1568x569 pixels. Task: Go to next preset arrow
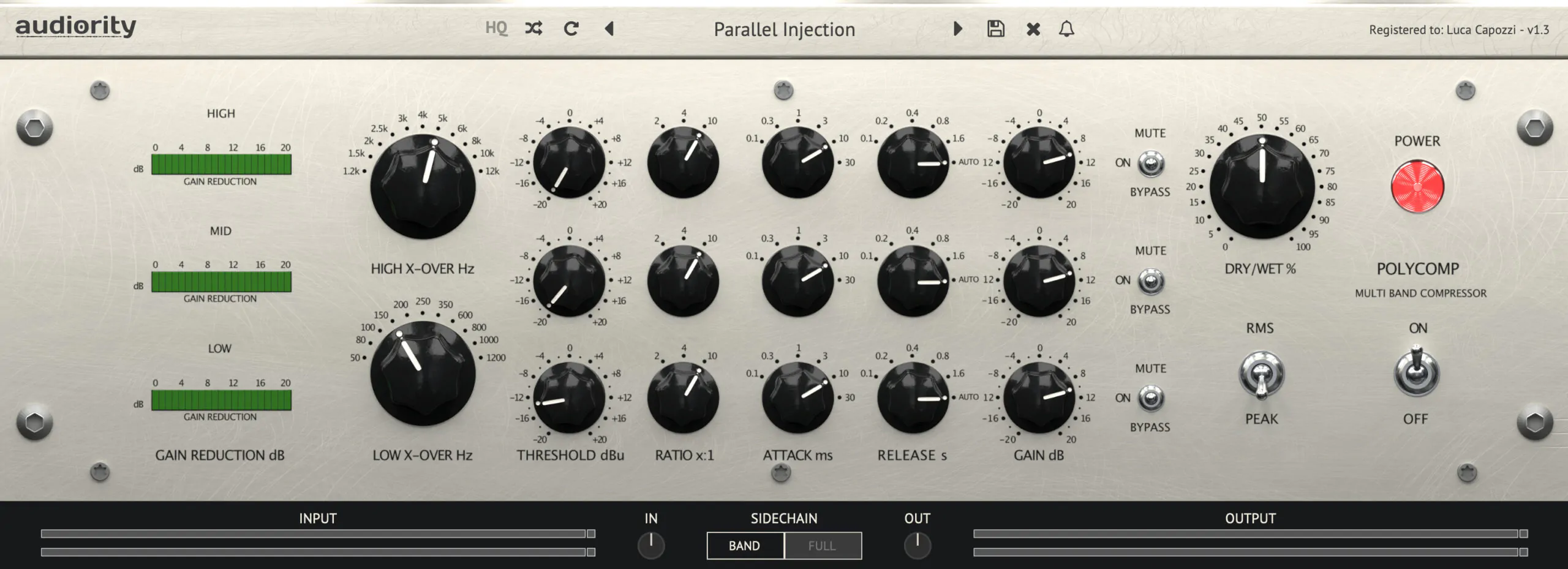958,28
